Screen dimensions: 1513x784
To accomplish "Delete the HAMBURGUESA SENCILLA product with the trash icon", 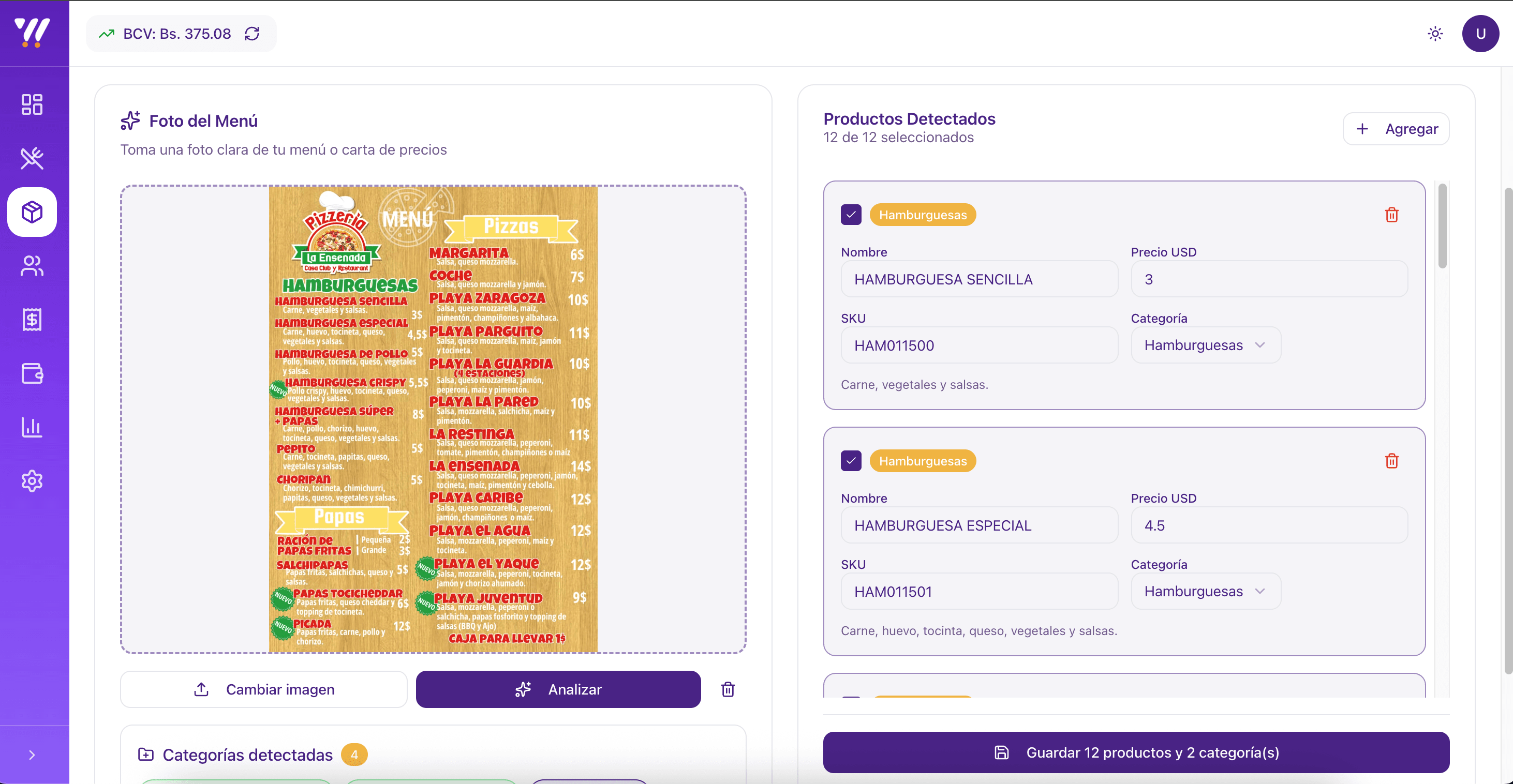I will pyautogui.click(x=1391, y=215).
